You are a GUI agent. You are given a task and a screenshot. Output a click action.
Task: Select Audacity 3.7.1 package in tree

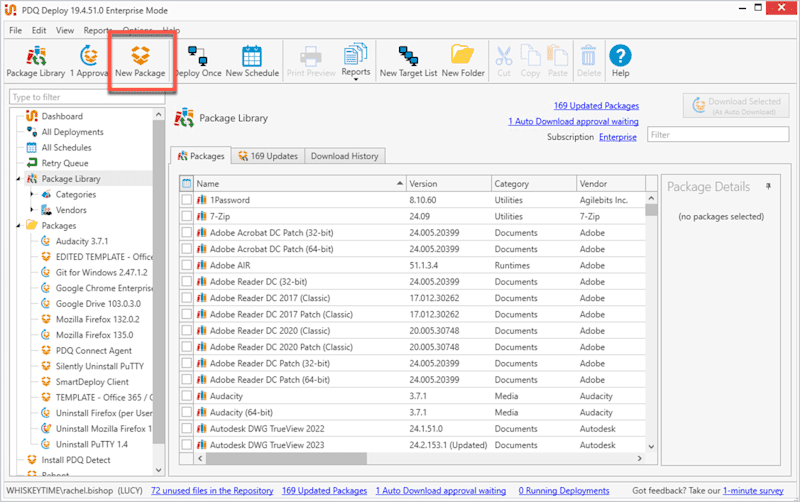pyautogui.click(x=82, y=241)
